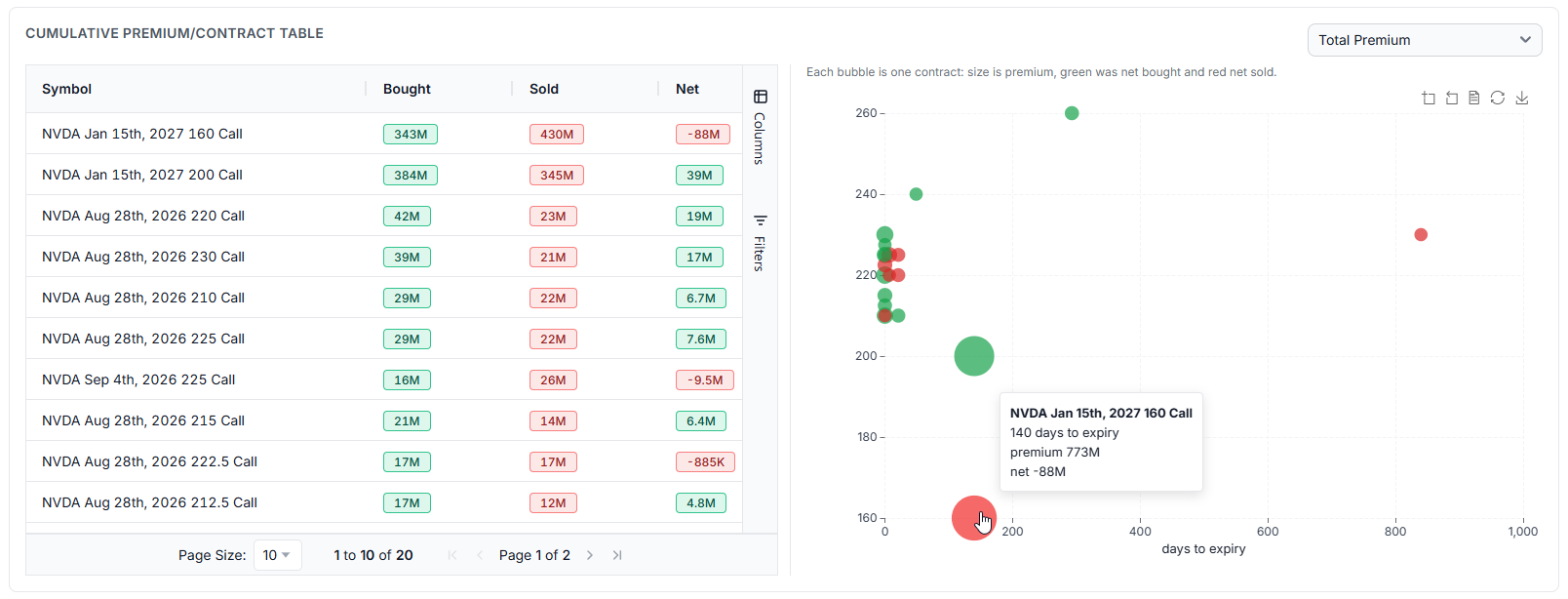This screenshot has width=1568, height=599.
Task: Open the Filters panel icon
Action: pyautogui.click(x=761, y=220)
